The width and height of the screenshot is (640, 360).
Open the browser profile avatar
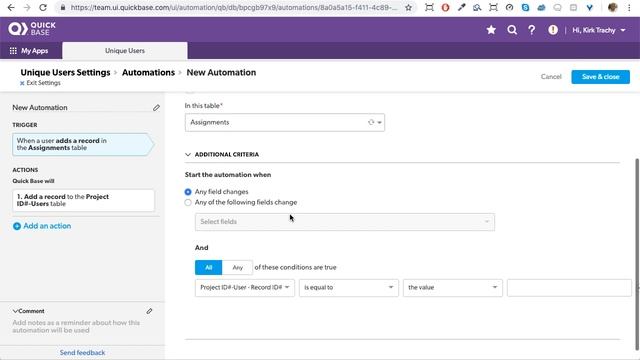612,7
